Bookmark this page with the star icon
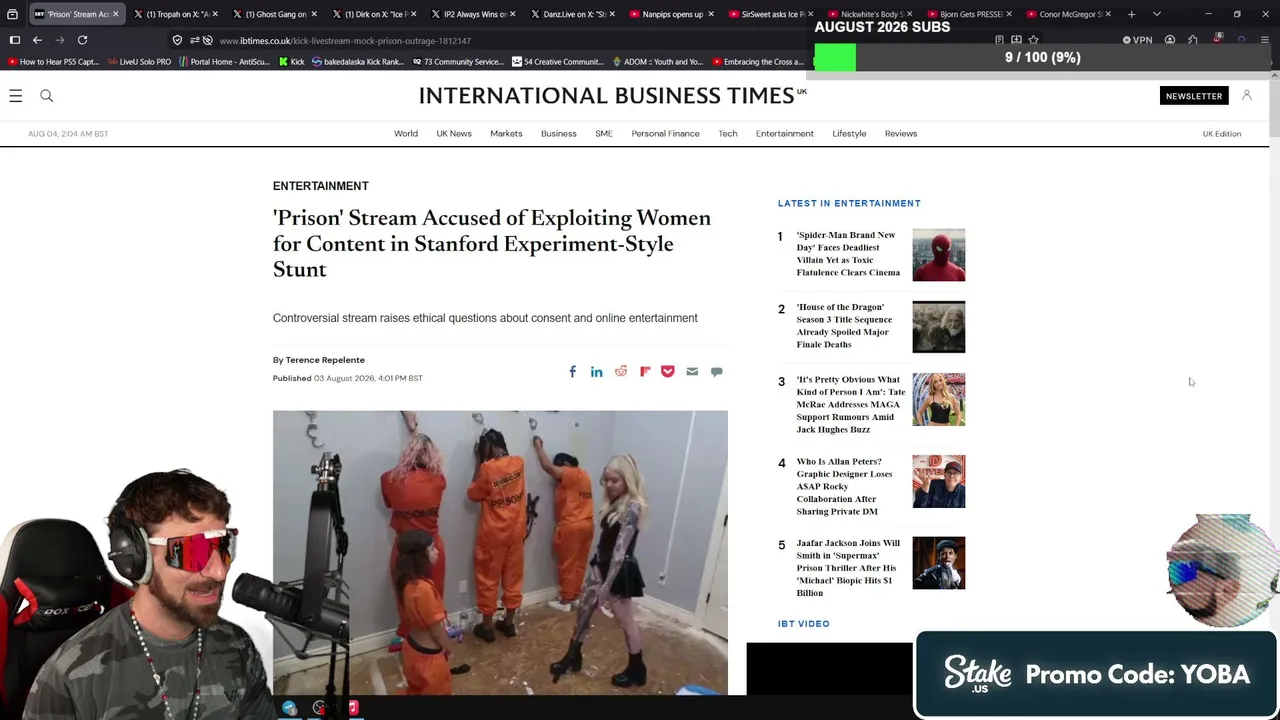This screenshot has width=1280, height=720. [x=1034, y=40]
